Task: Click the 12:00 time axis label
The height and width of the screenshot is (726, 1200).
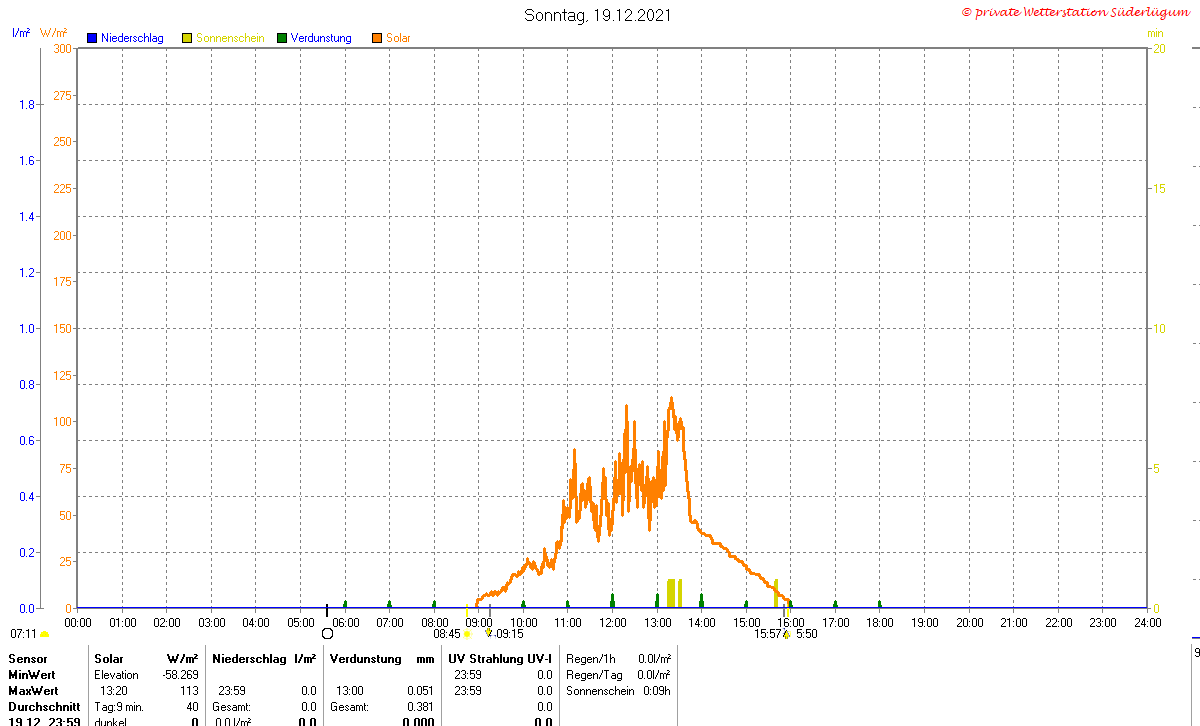Action: 612,622
